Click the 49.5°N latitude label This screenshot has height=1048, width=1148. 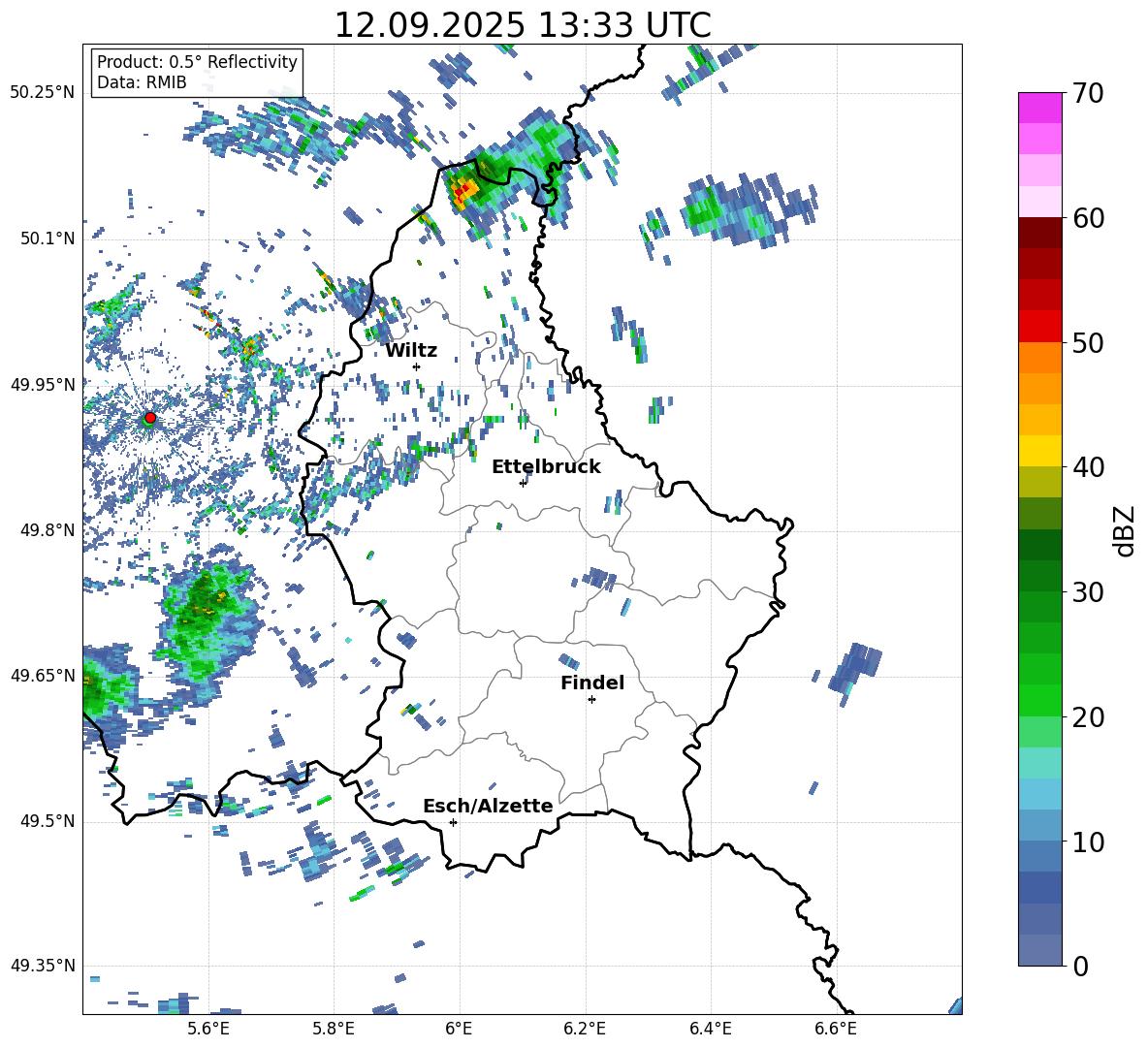[47, 821]
